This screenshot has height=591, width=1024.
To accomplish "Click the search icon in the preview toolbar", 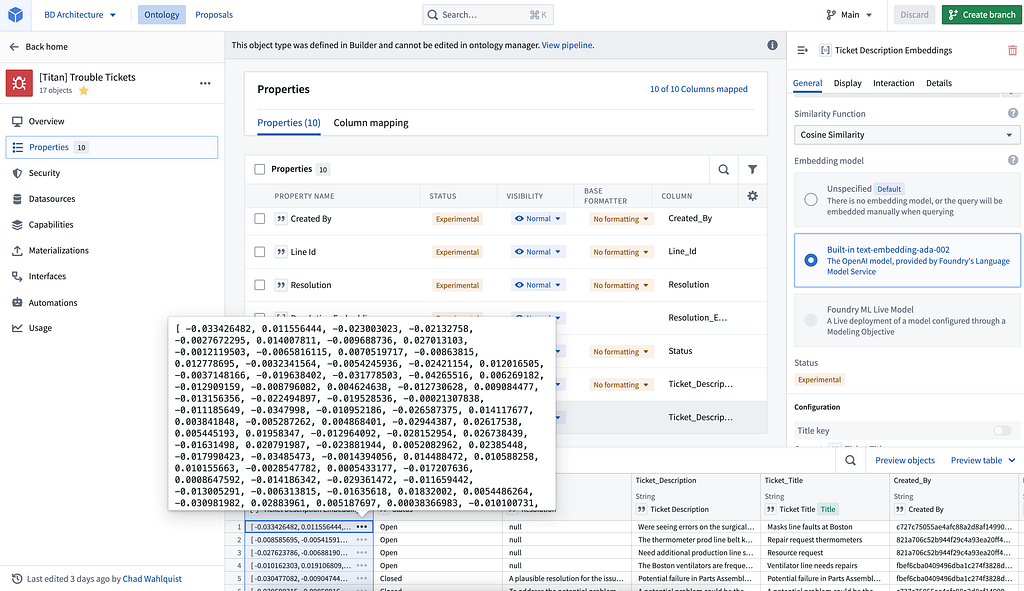I will pyautogui.click(x=850, y=460).
